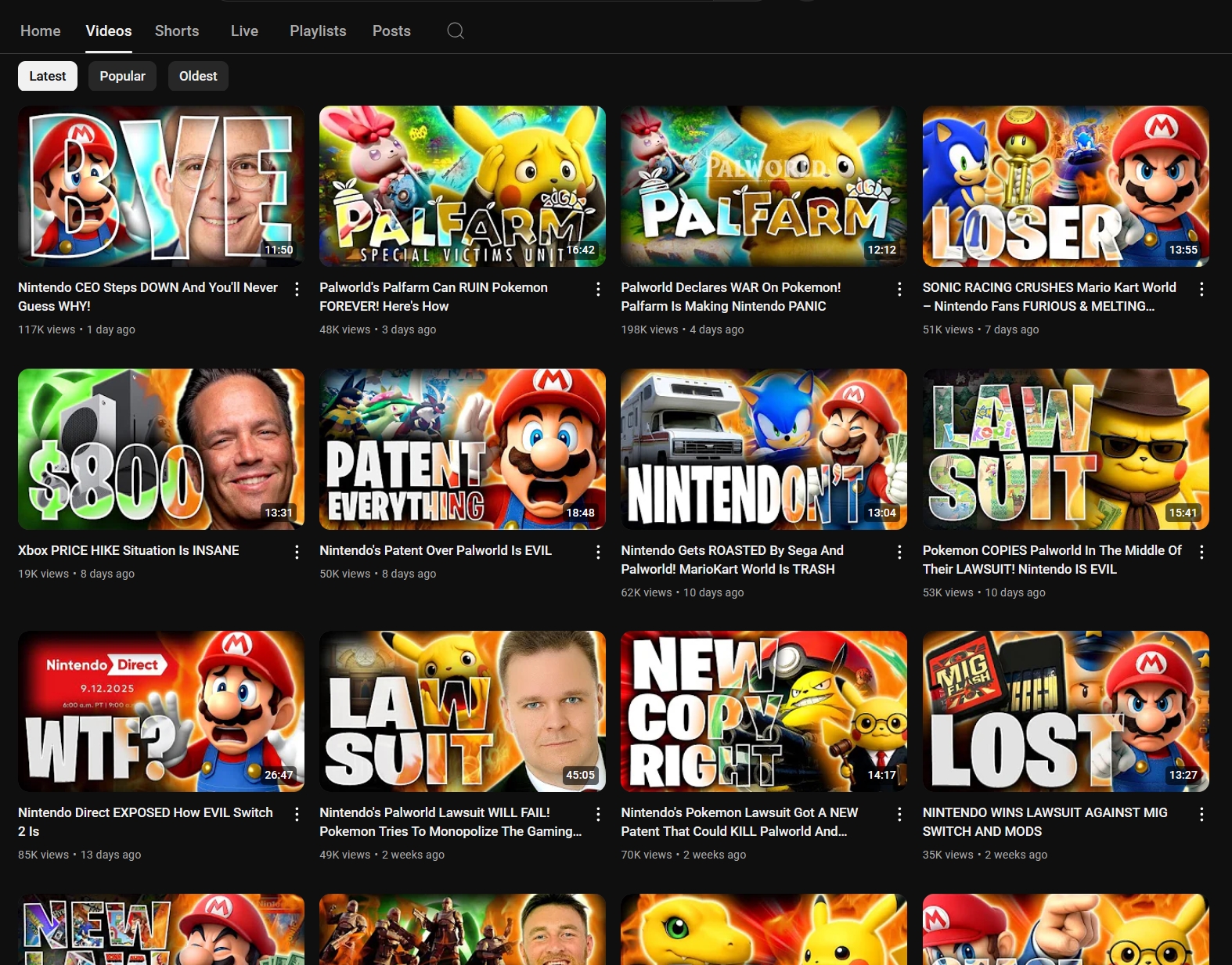
Task: Play the 15:41 LAW SUIT detective Pikachu thumbnail
Action: pyautogui.click(x=1066, y=449)
